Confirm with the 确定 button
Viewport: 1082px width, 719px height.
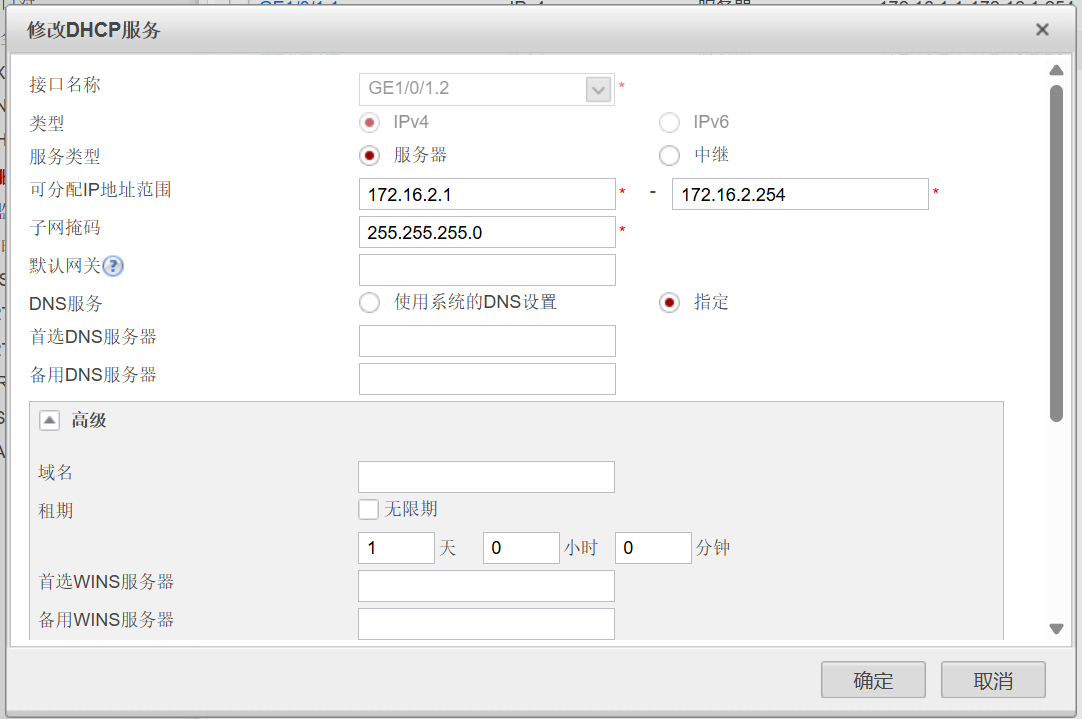pos(874,680)
